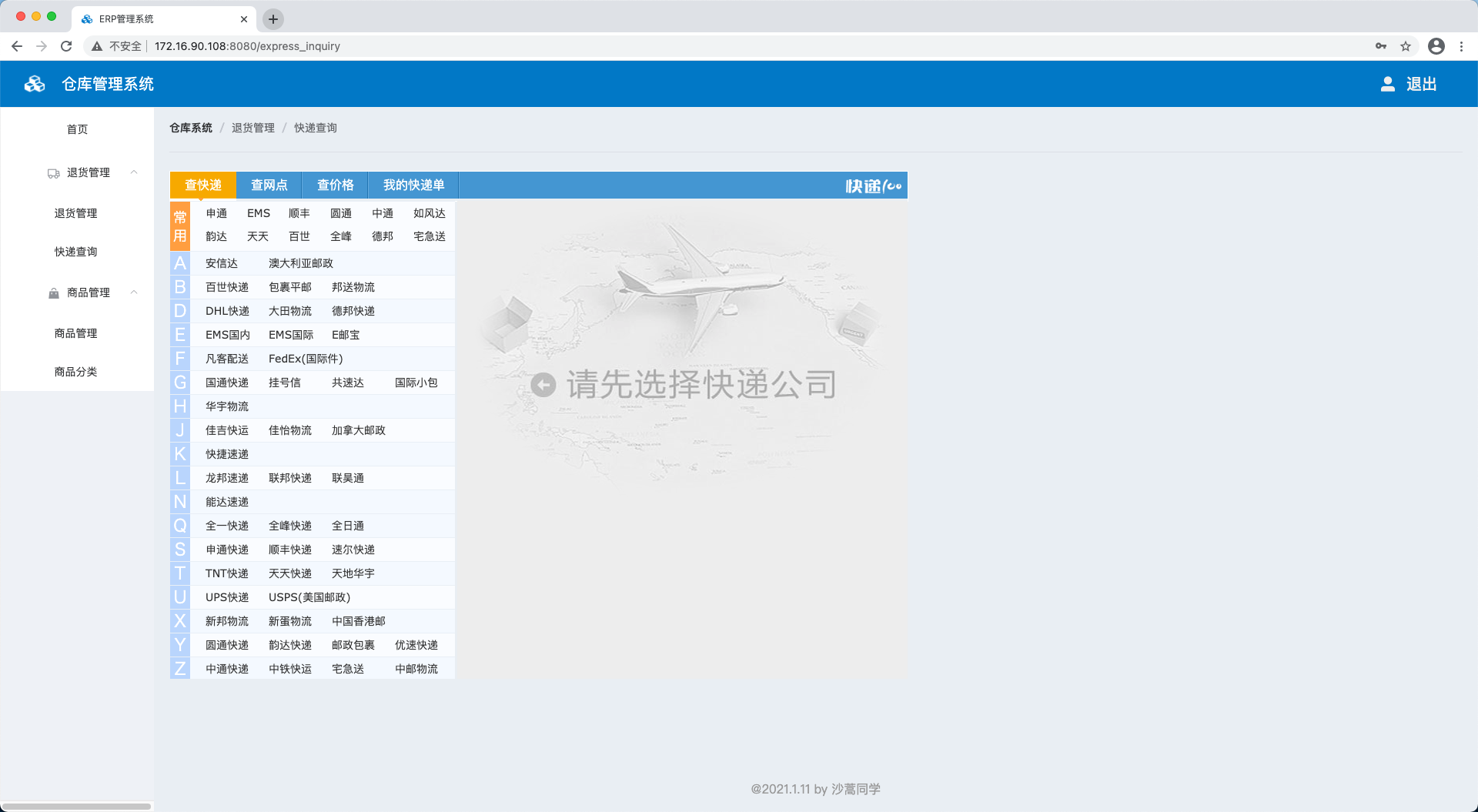
Task: Select 如风达 courier
Action: (430, 213)
